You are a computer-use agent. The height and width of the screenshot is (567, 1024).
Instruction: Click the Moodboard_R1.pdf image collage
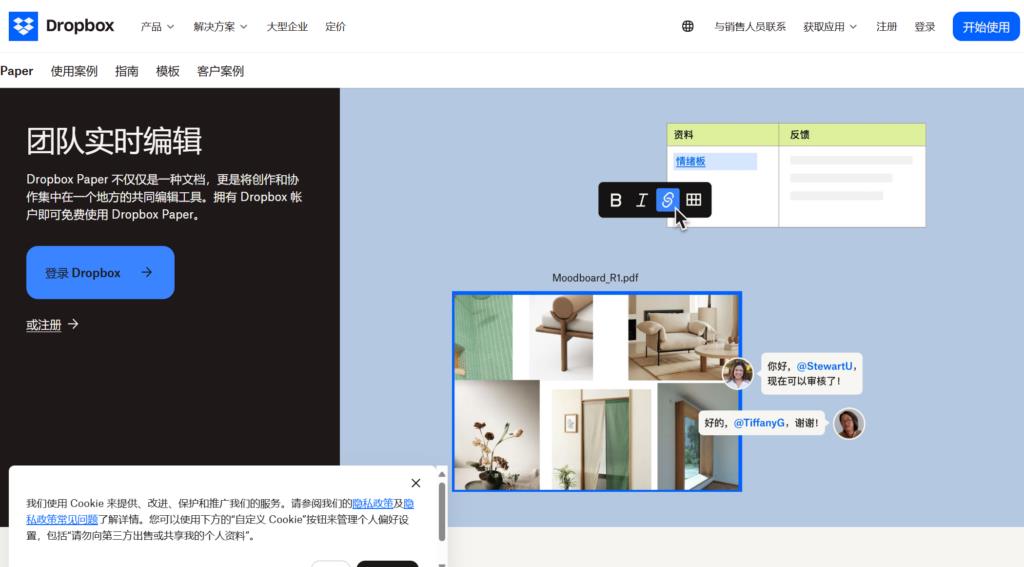click(x=597, y=391)
